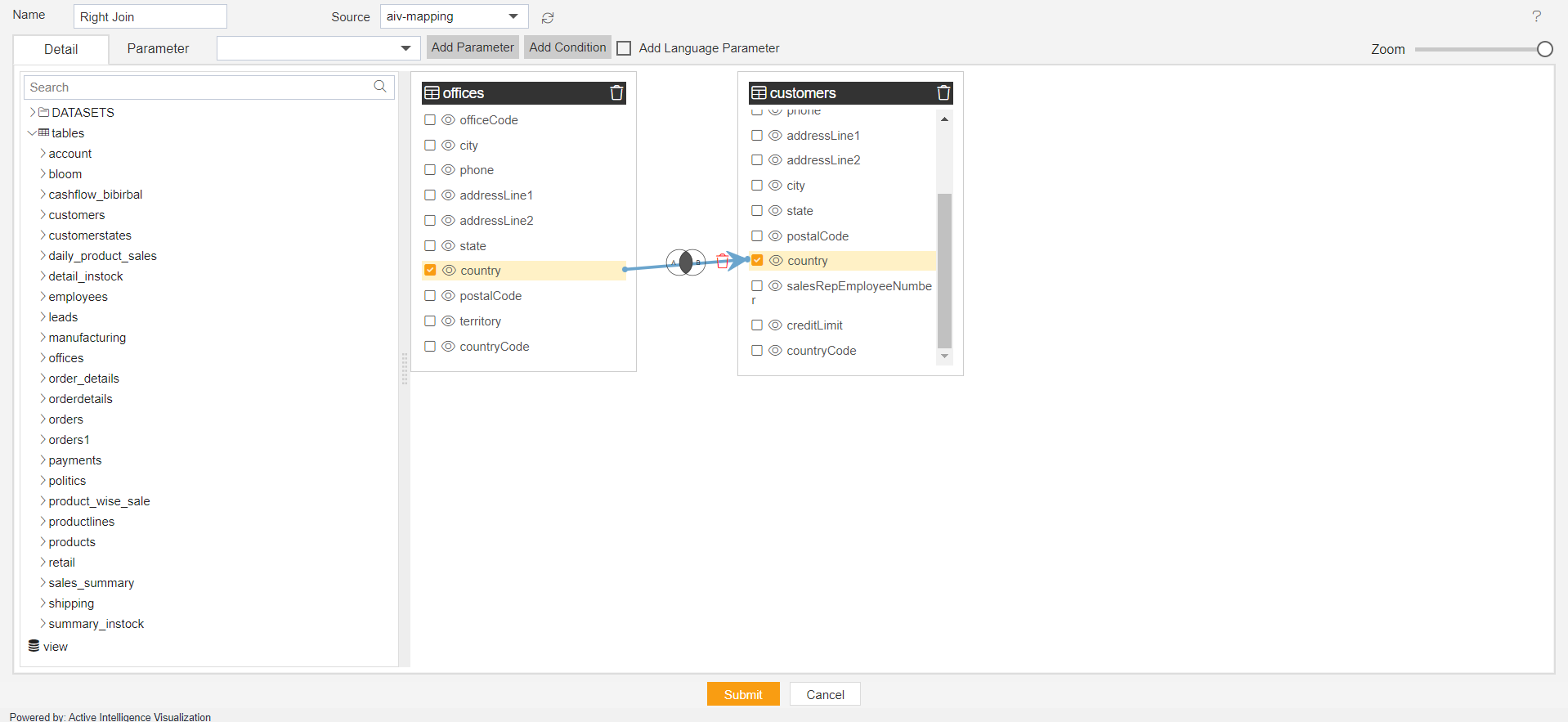Click the Zoom slider handle
The height and width of the screenshot is (722, 1568).
pyautogui.click(x=1544, y=49)
